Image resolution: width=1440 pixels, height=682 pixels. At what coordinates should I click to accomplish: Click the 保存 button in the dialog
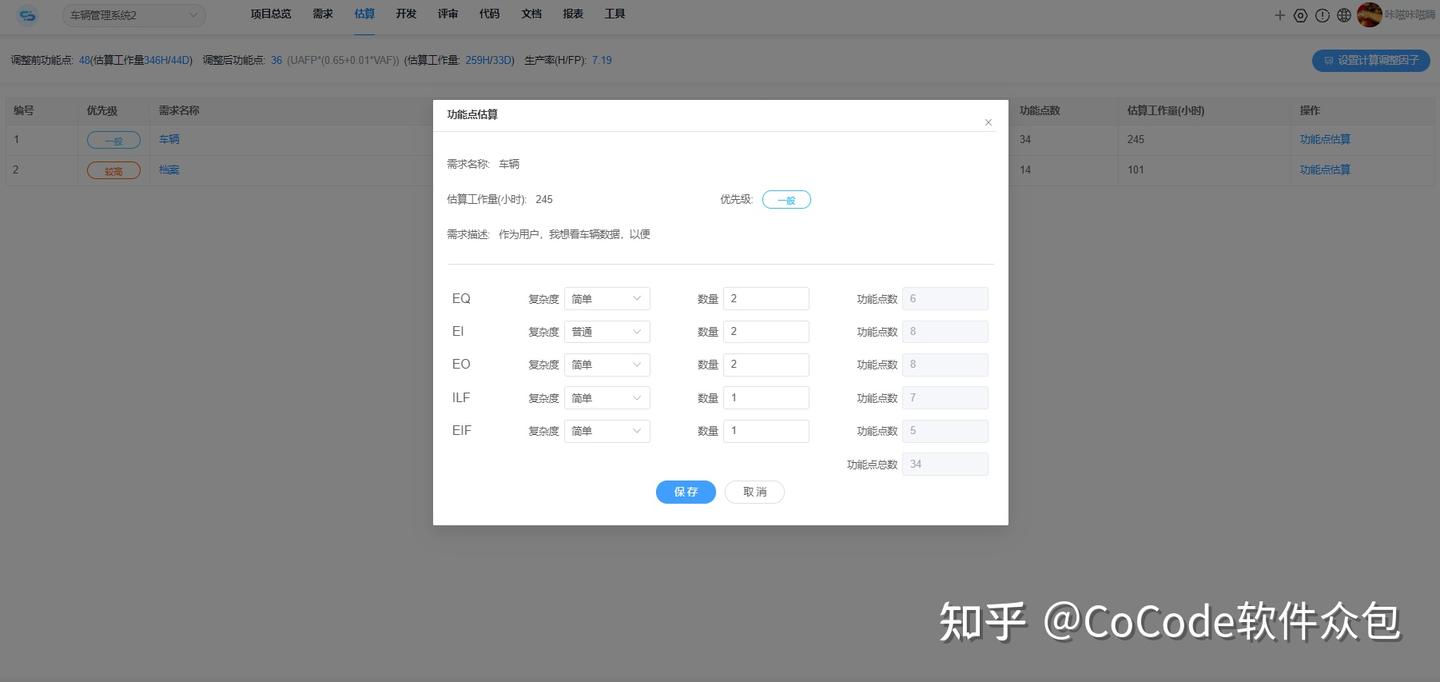685,491
